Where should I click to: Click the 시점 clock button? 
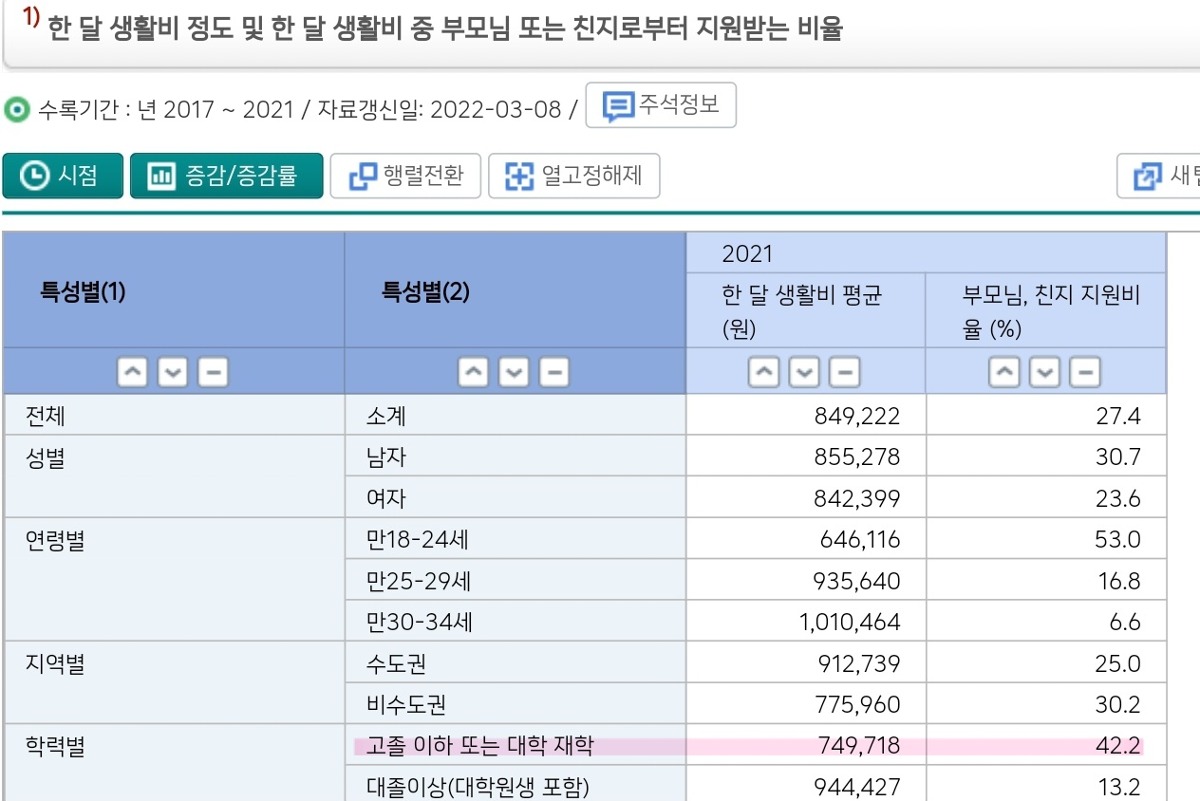pyautogui.click(x=62, y=176)
